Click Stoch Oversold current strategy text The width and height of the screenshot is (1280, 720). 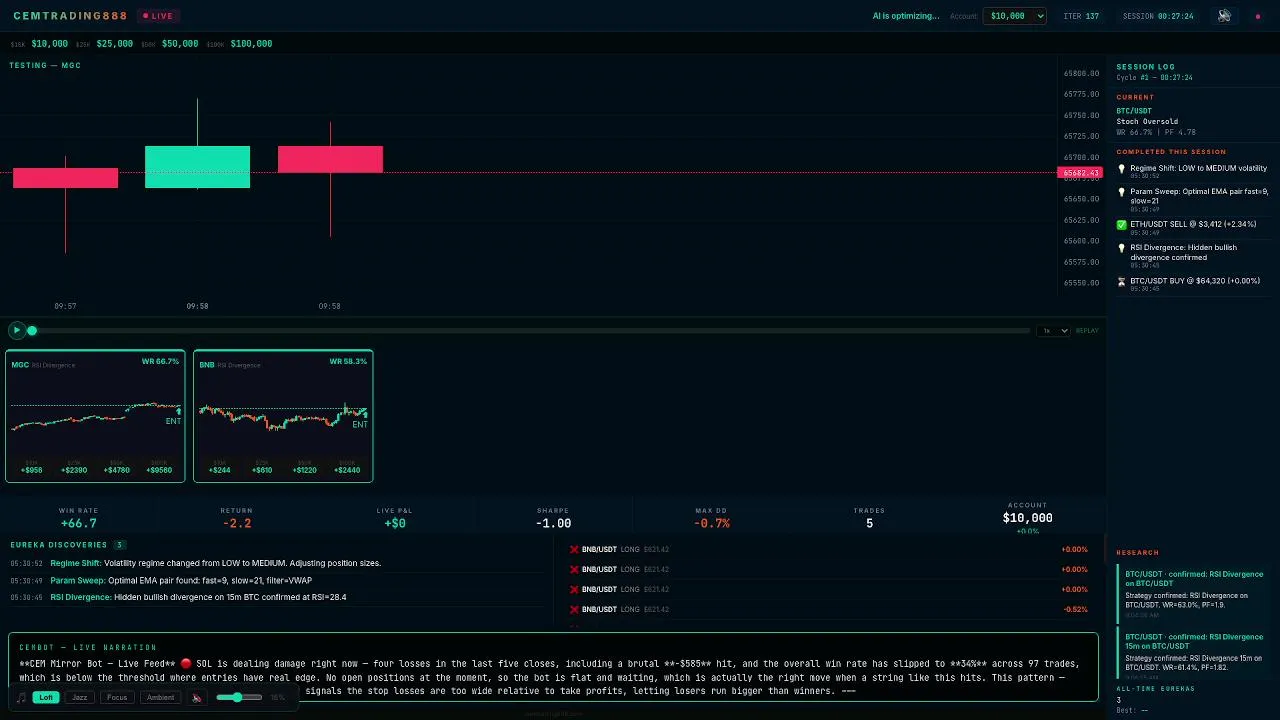[1147, 122]
